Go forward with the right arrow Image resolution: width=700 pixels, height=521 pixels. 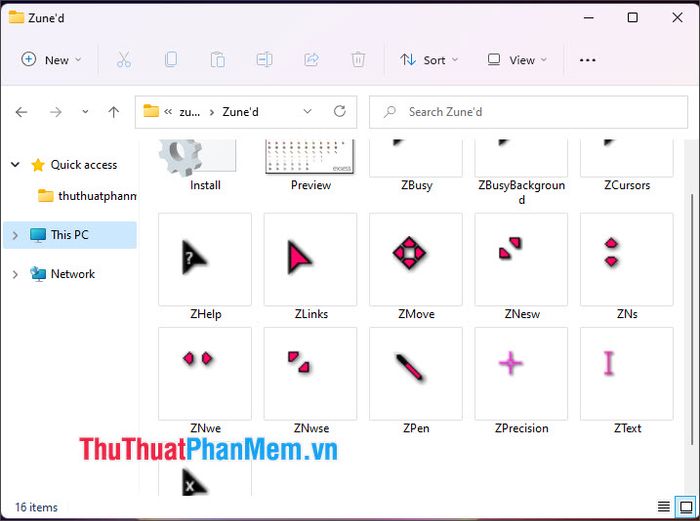point(55,112)
